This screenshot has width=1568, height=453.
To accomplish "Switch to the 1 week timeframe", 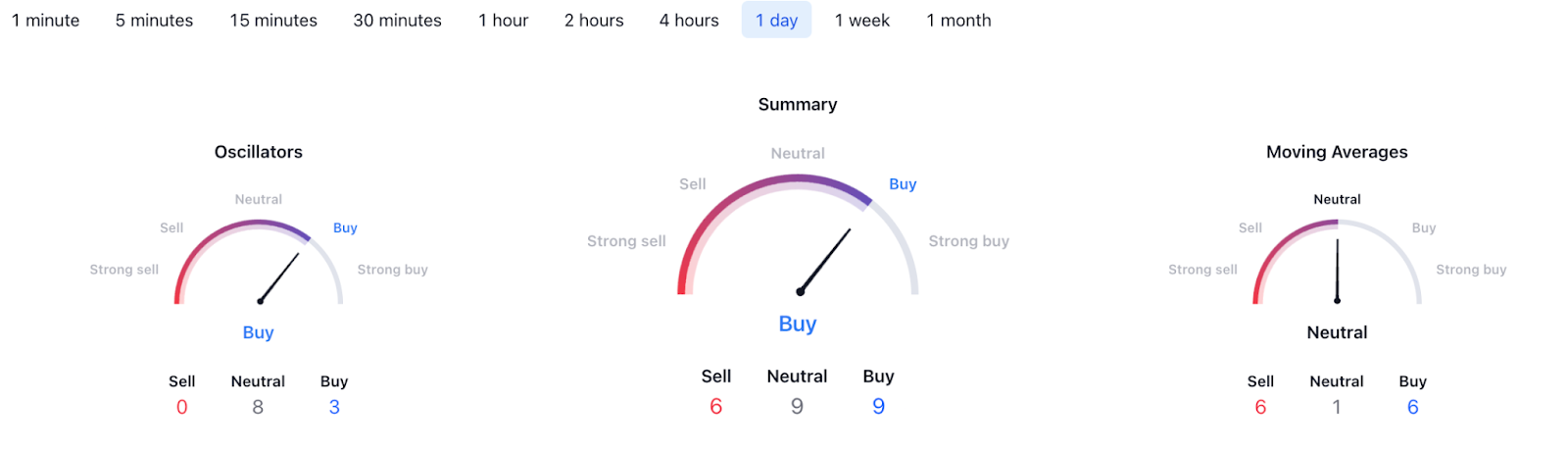I will click(x=862, y=21).
